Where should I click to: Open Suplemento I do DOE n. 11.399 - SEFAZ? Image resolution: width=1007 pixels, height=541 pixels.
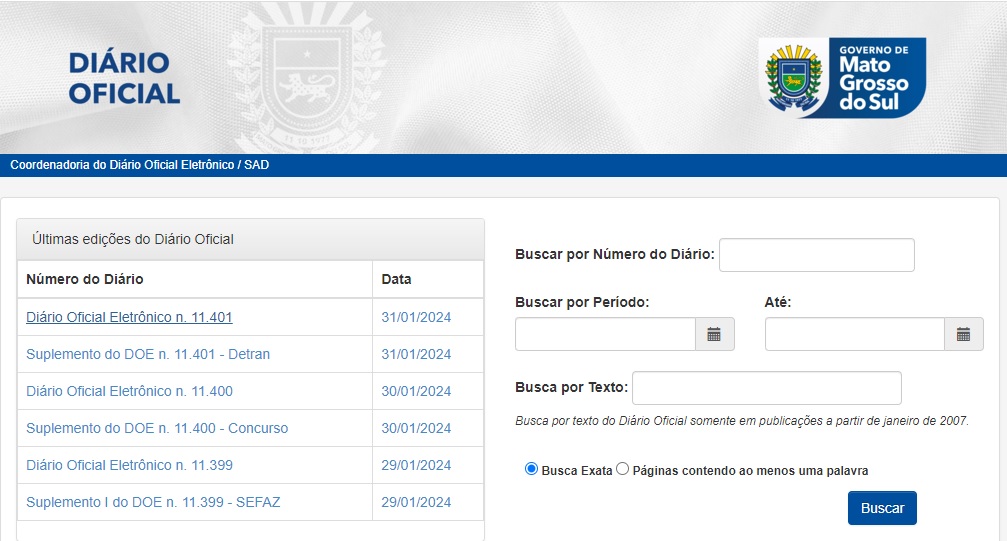(x=153, y=502)
